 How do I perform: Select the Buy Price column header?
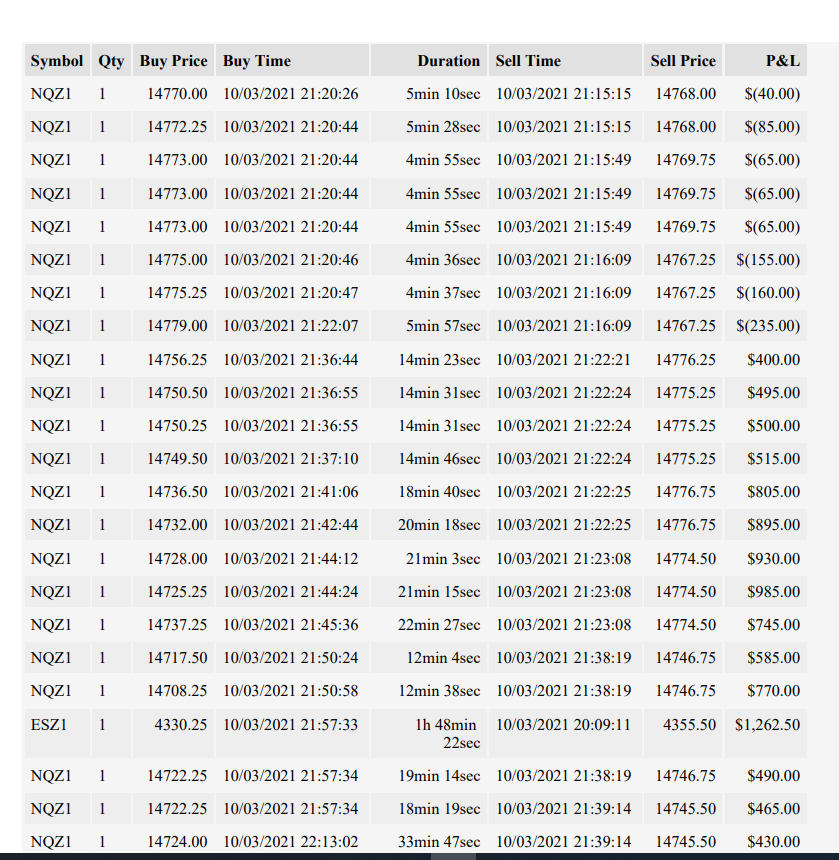(x=173, y=60)
